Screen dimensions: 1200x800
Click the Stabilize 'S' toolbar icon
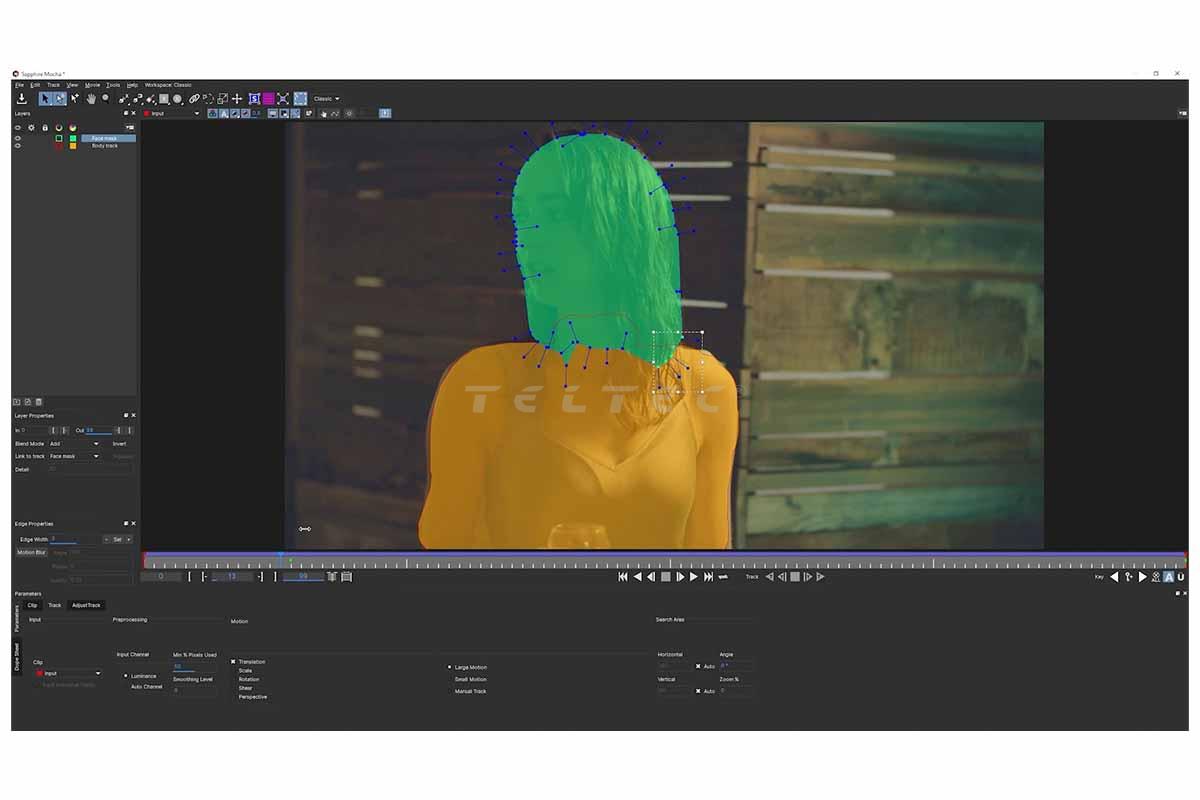(254, 99)
